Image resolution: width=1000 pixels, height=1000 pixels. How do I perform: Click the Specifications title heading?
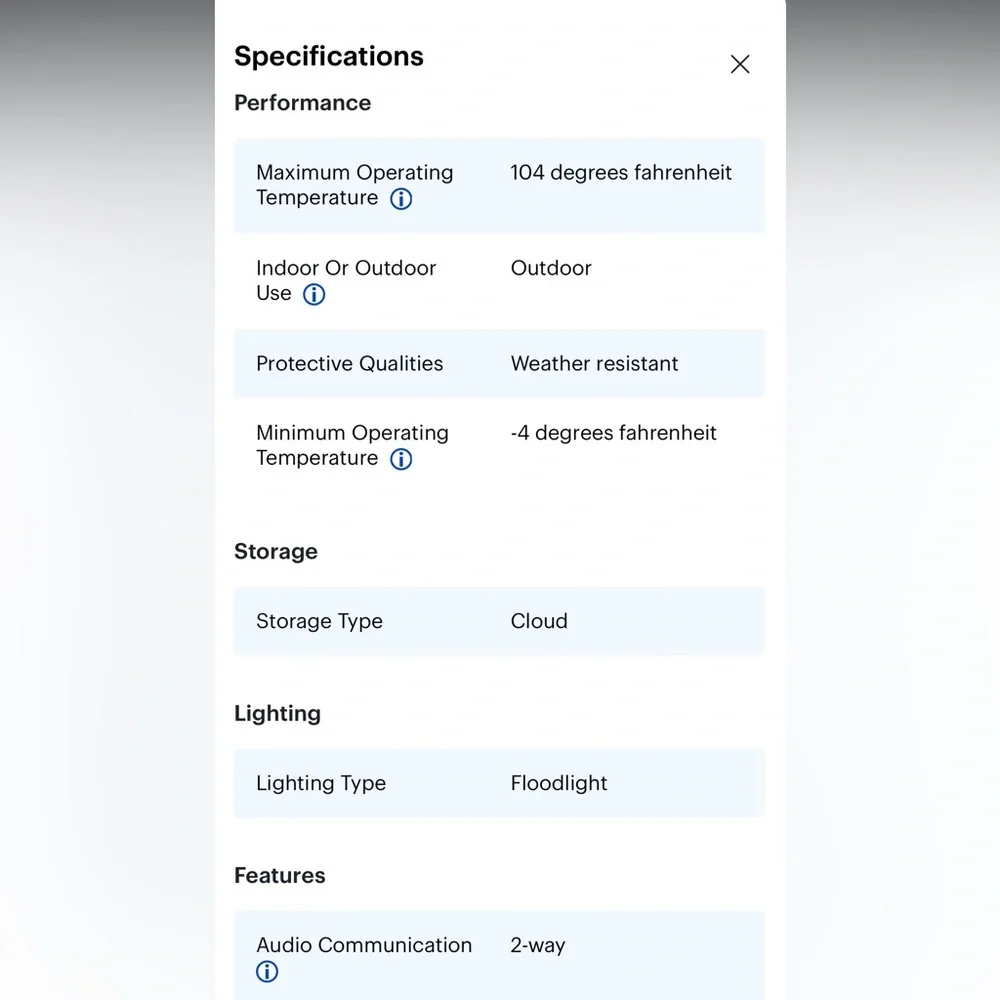(328, 56)
